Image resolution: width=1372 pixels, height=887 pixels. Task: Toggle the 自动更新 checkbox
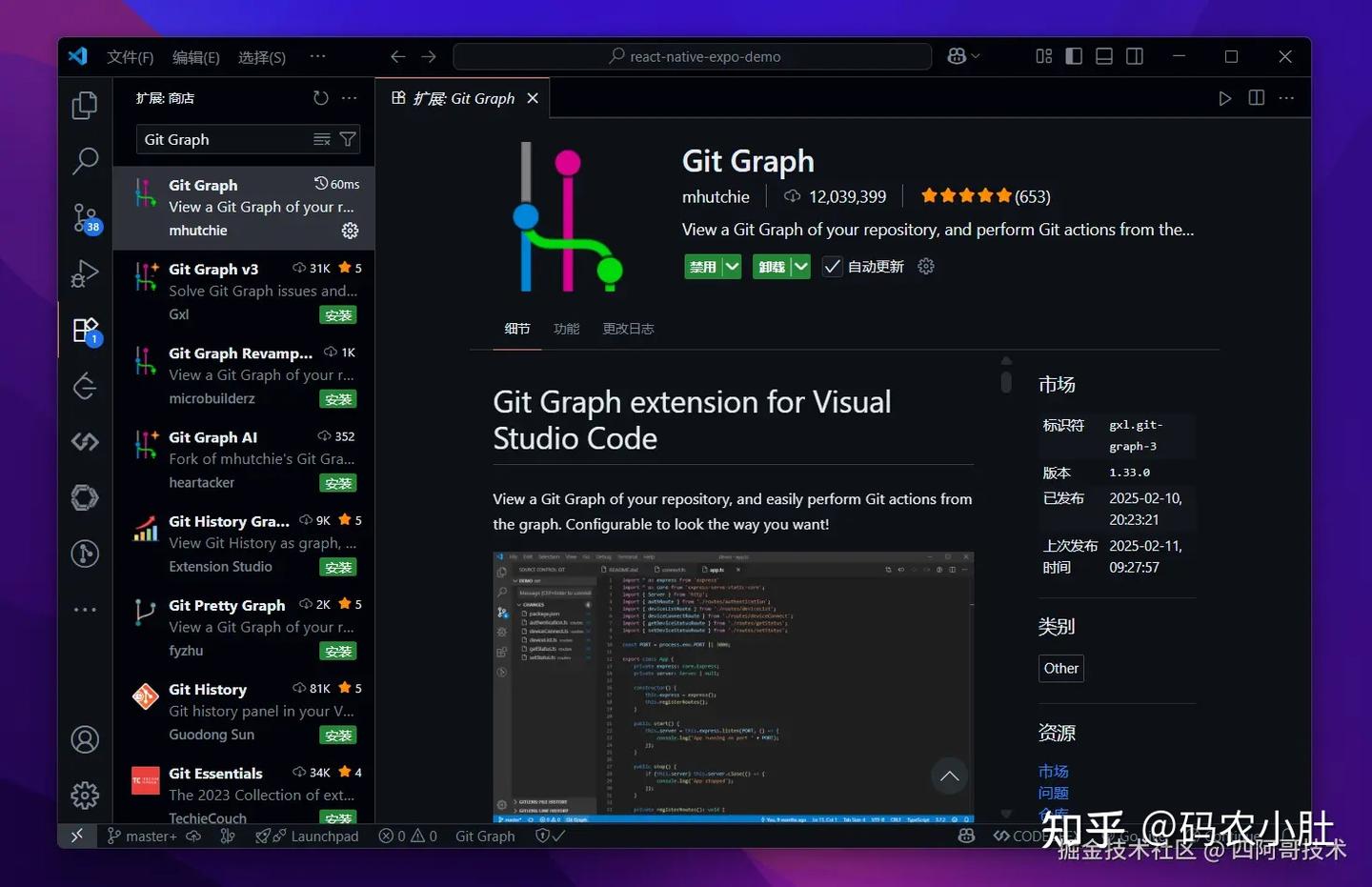(832, 267)
